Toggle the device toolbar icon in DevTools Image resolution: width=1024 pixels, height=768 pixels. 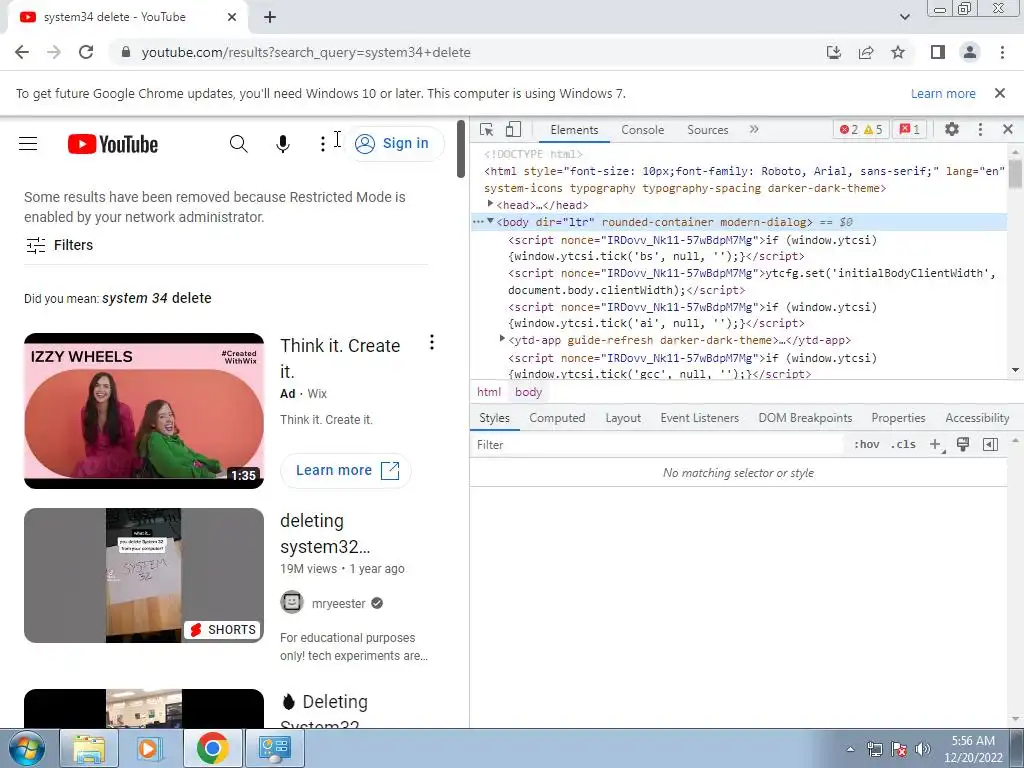tap(513, 129)
